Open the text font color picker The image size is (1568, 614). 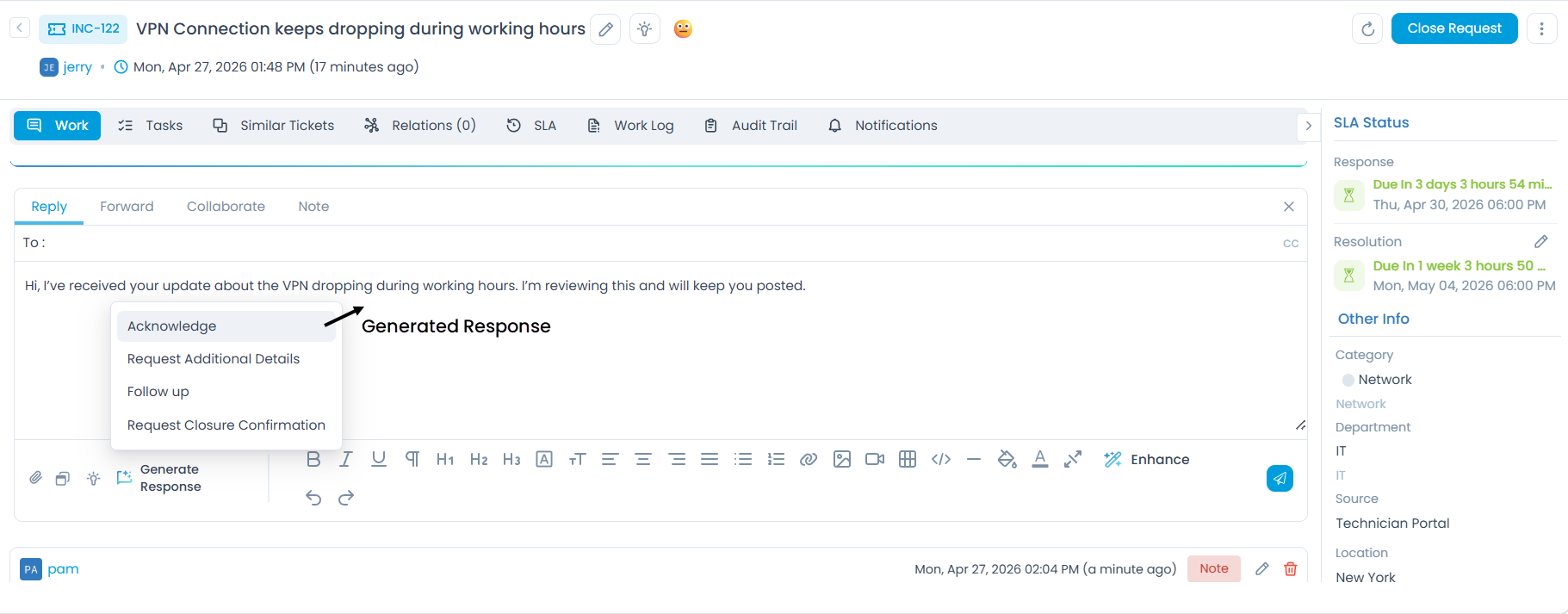point(1039,460)
